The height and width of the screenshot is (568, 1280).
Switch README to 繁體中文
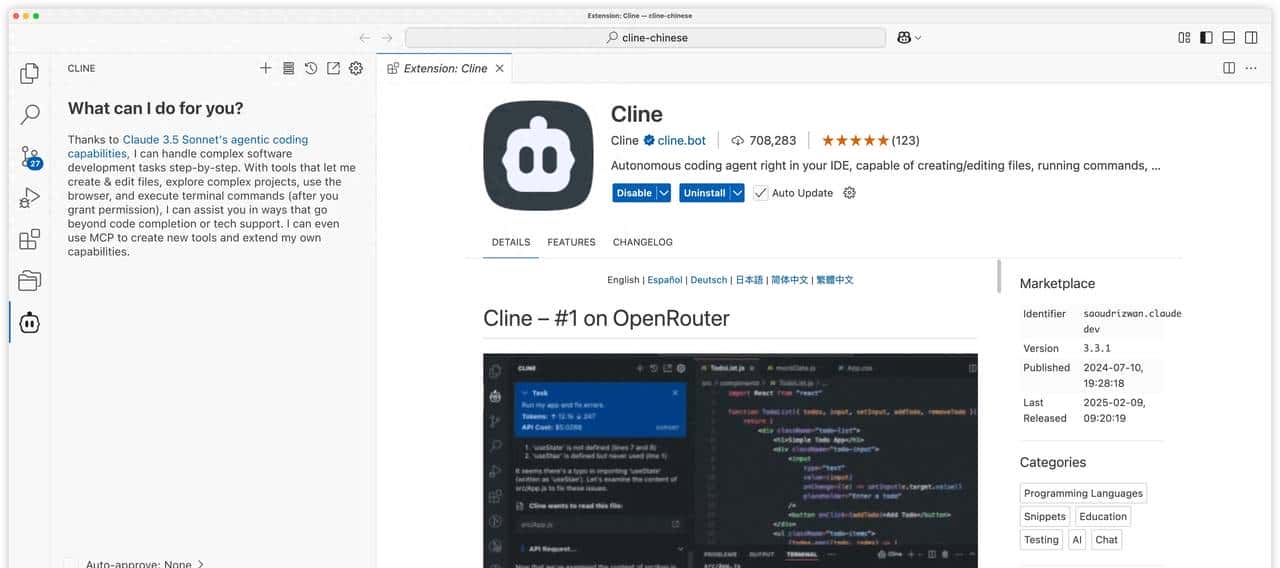pyautogui.click(x=835, y=280)
